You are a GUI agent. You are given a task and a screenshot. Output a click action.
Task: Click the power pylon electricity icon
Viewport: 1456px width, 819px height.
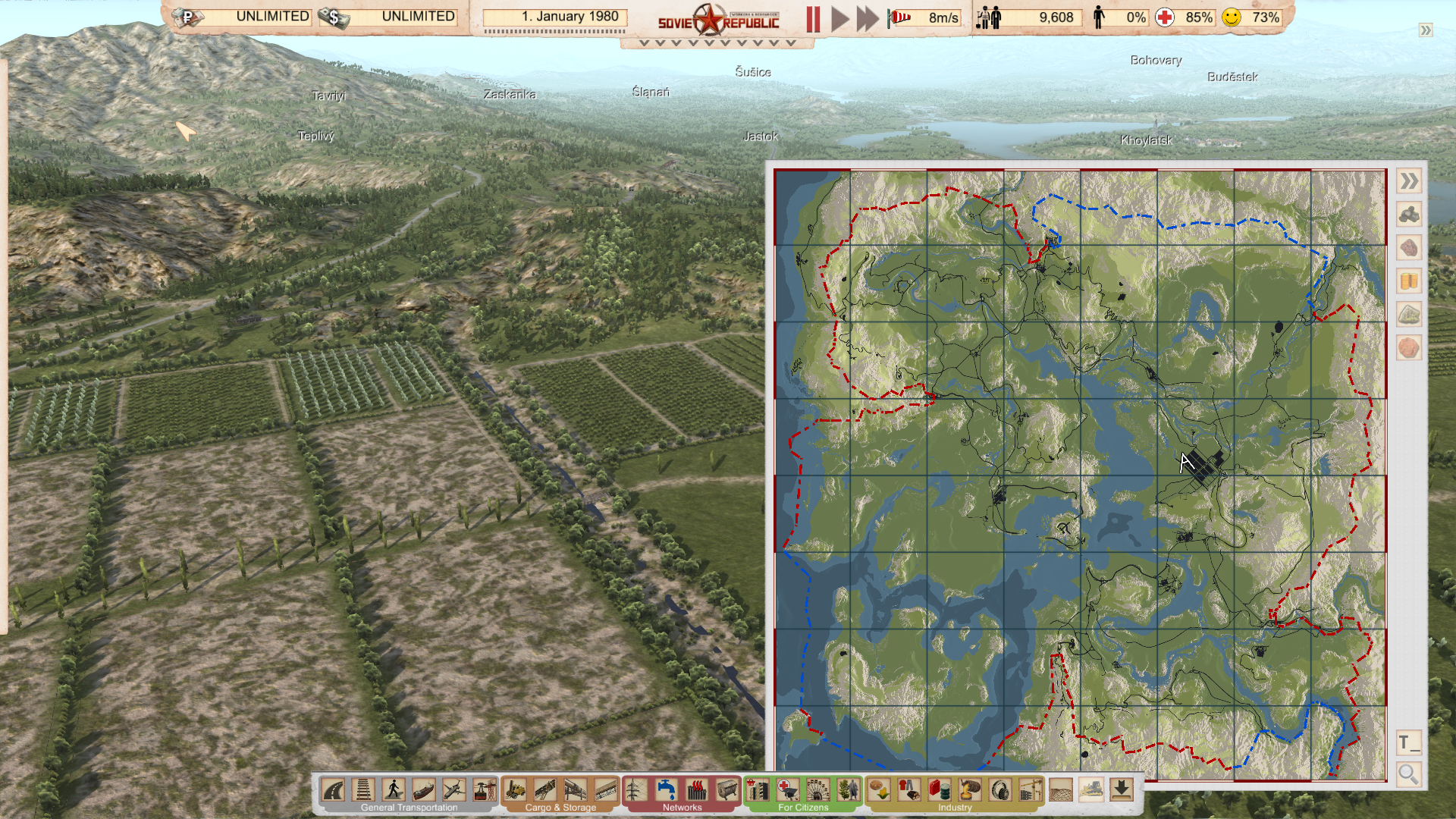point(635,790)
